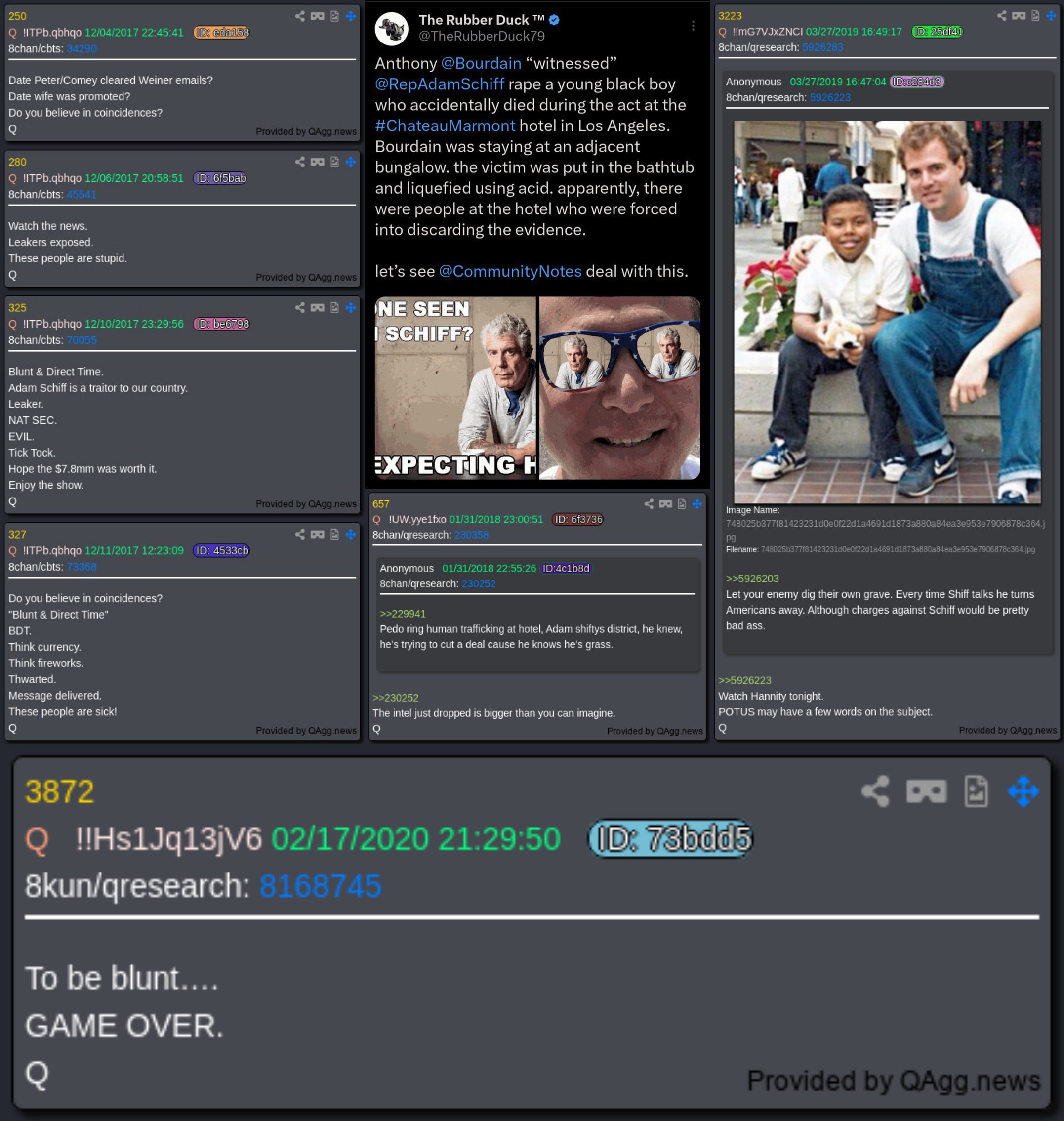
Task: Open the goggles view icon on post 250
Action: tap(318, 16)
